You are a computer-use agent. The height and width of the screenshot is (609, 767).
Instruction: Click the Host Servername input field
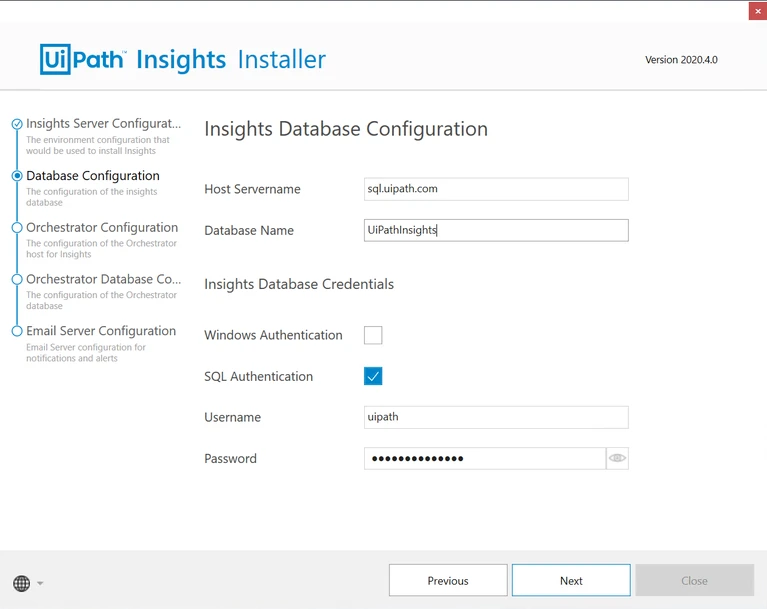pyautogui.click(x=496, y=189)
